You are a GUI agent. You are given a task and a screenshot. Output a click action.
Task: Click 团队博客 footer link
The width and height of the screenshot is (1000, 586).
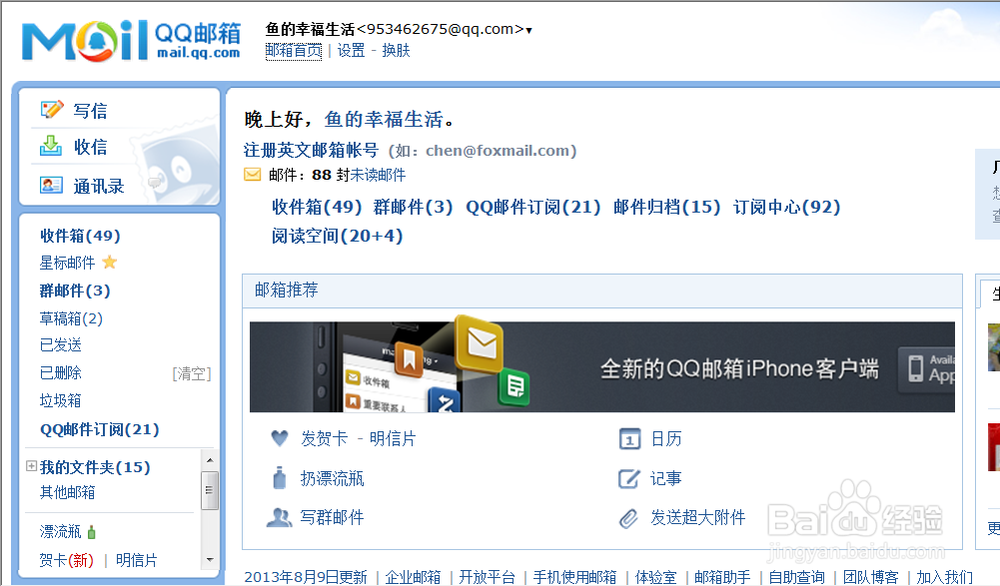click(871, 577)
